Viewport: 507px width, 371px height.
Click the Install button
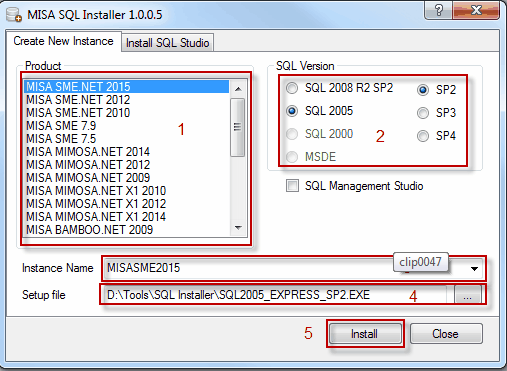[365, 334]
